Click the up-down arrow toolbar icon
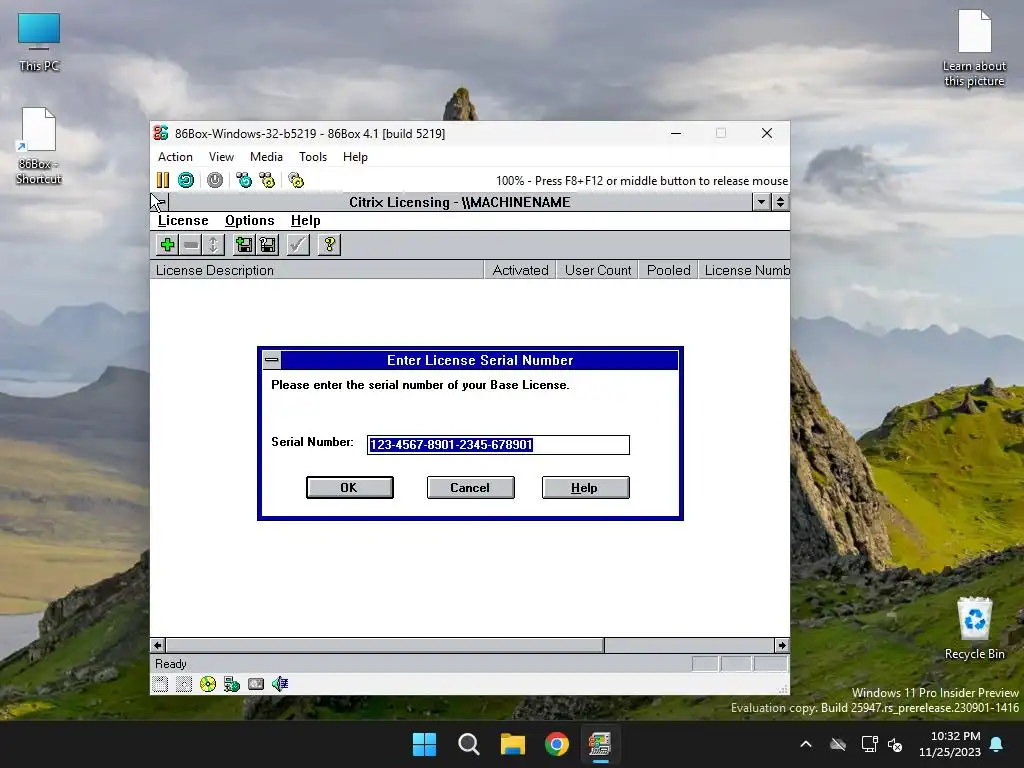The image size is (1024, 768). tap(213, 245)
